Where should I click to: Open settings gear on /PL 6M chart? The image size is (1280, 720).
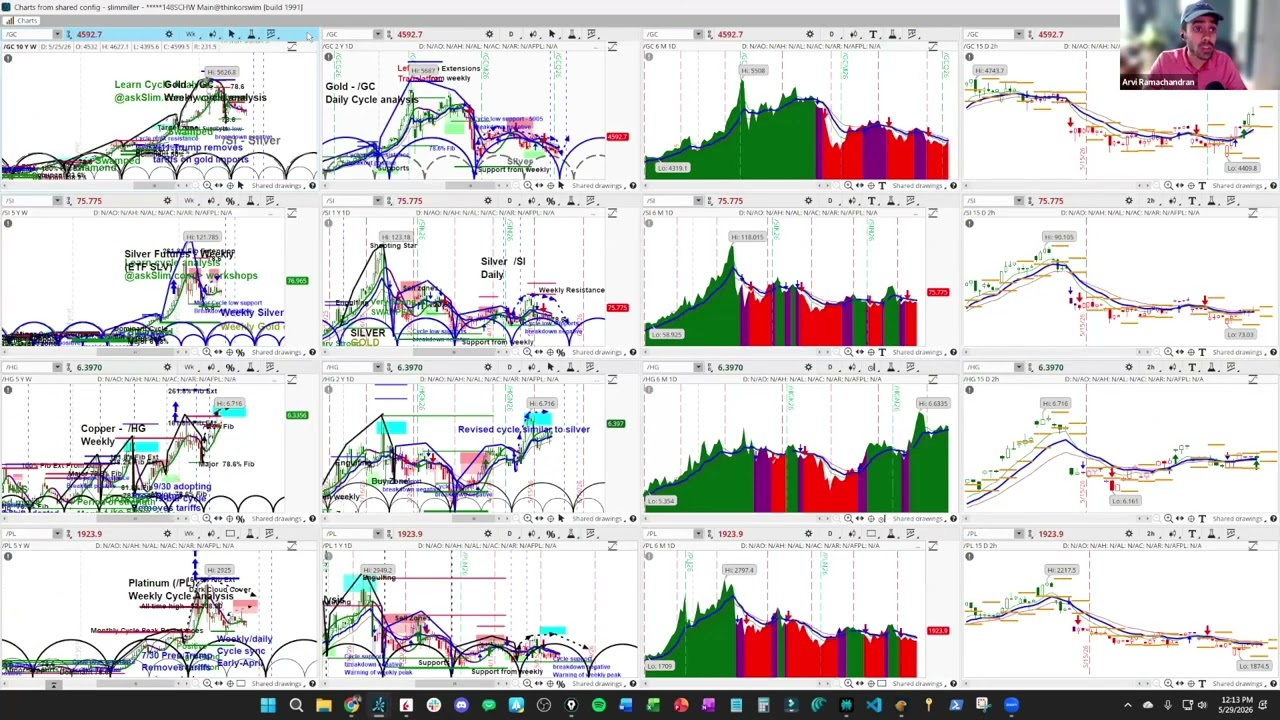click(808, 534)
